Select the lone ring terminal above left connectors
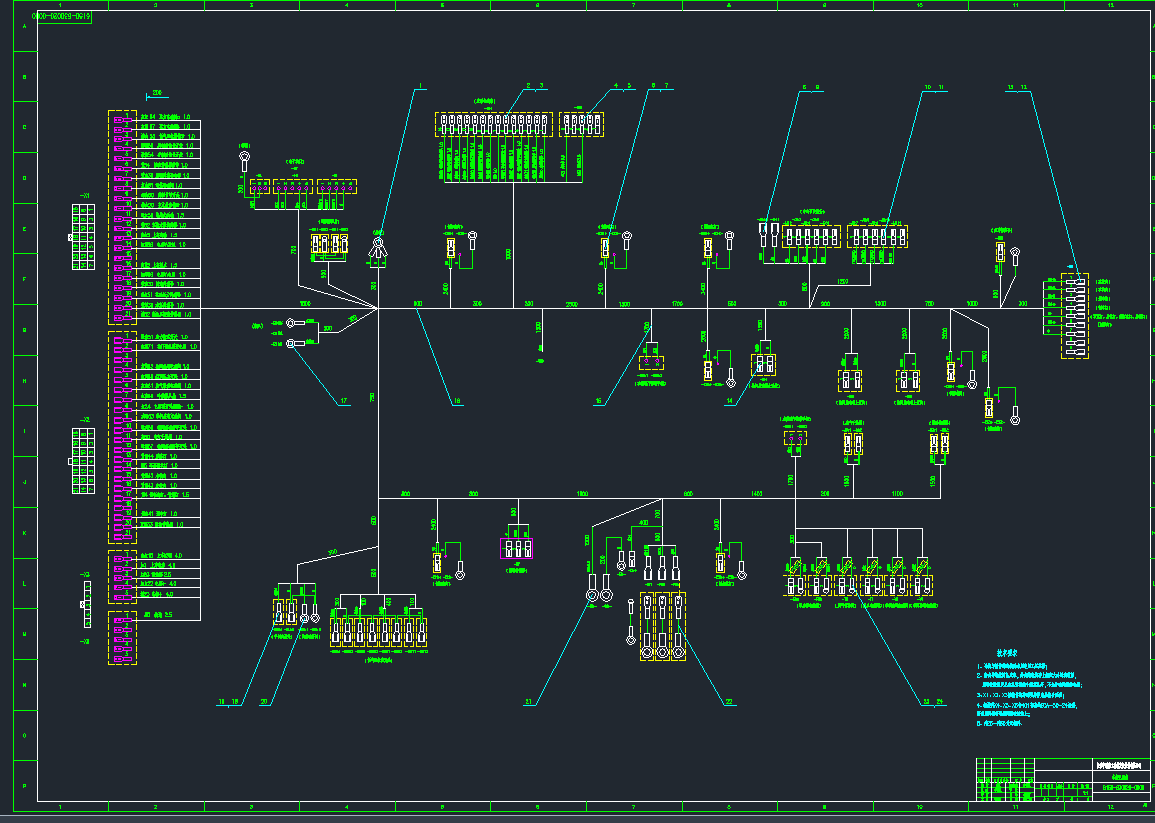Viewport: 1155px width, 823px height. tap(244, 157)
